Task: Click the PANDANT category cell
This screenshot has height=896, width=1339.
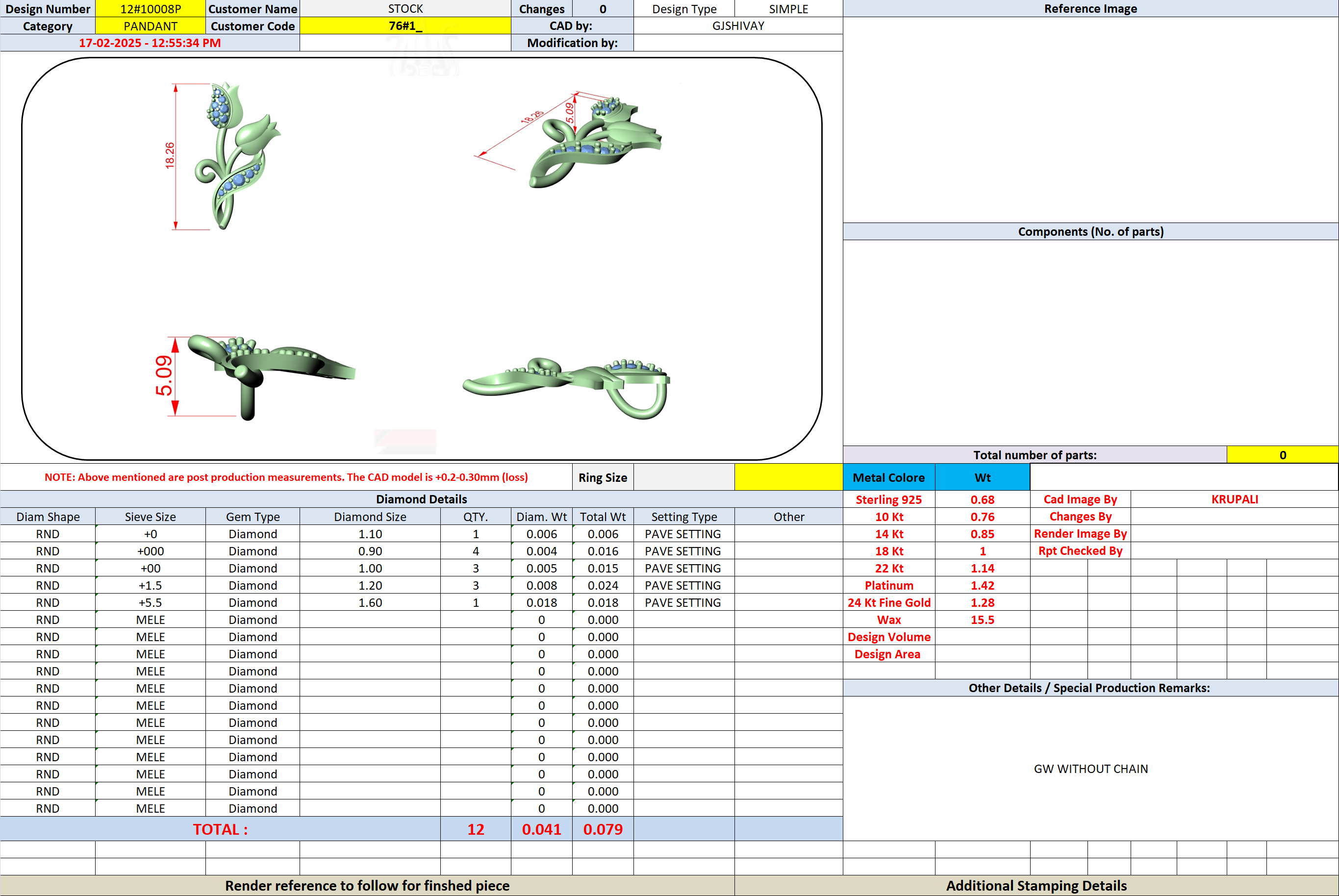Action: point(151,25)
